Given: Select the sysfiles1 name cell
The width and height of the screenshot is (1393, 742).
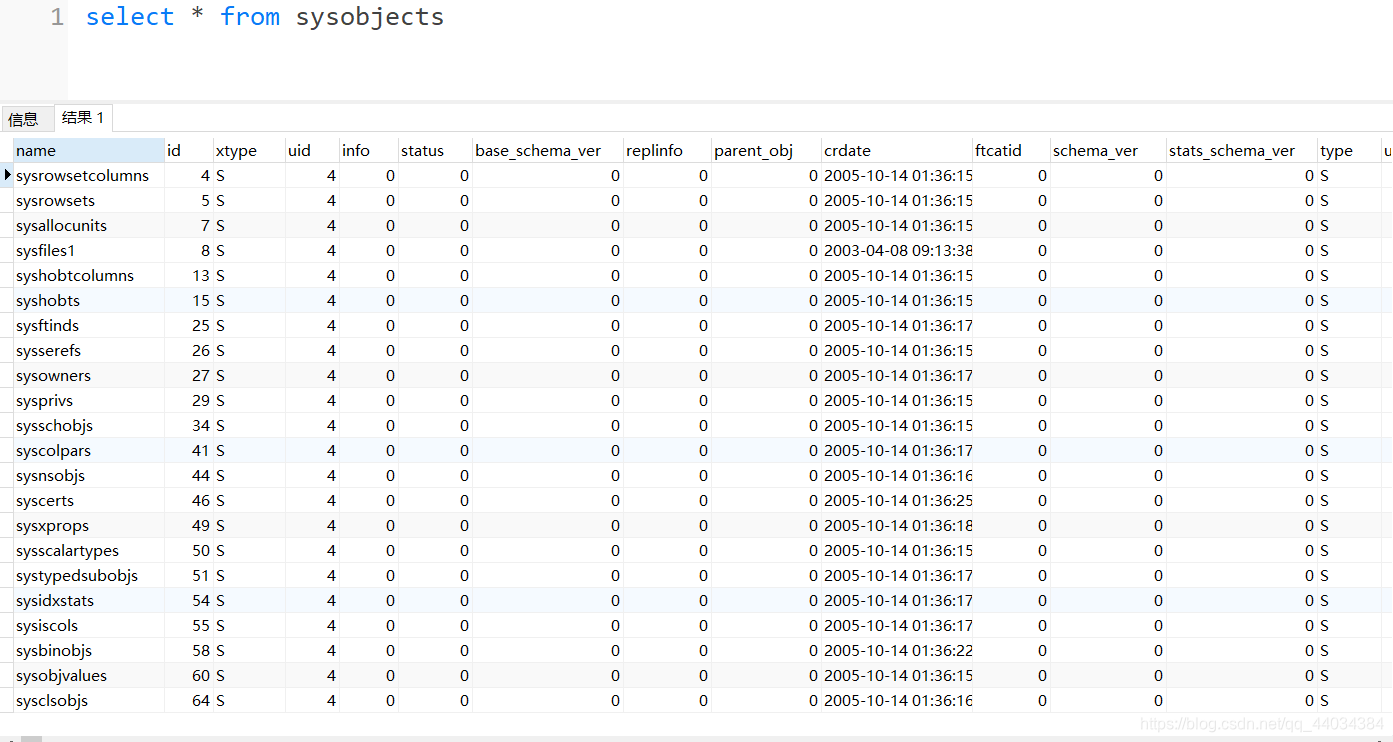Looking at the screenshot, I should (x=89, y=250).
